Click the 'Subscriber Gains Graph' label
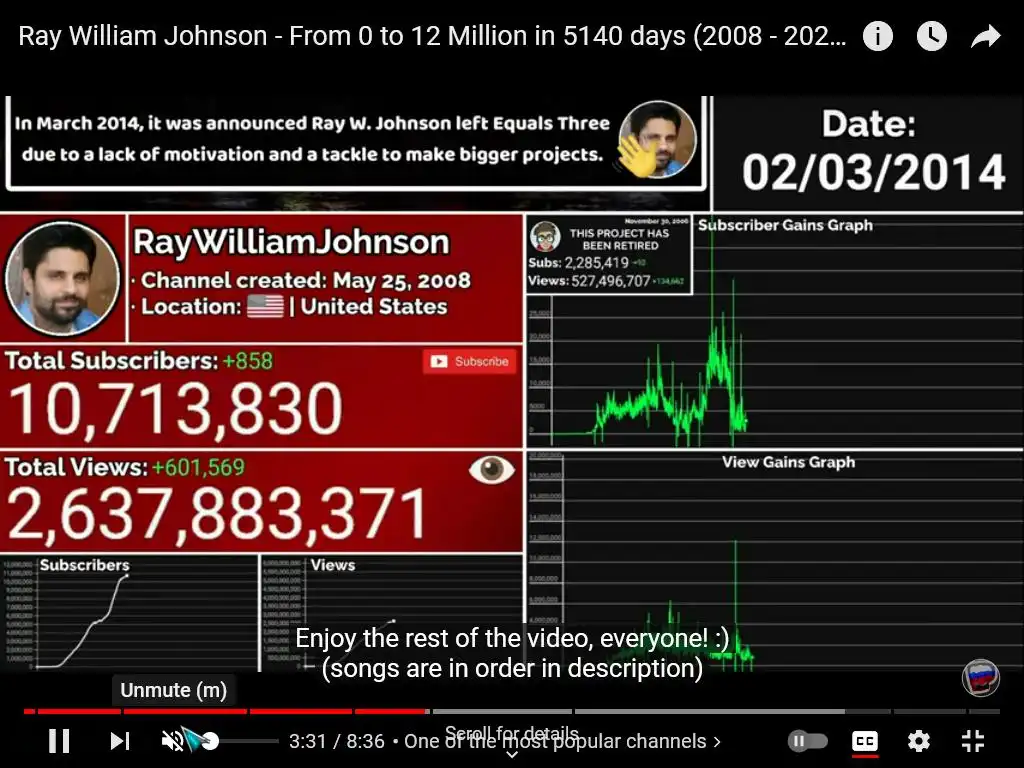This screenshot has height=768, width=1024. pos(785,225)
